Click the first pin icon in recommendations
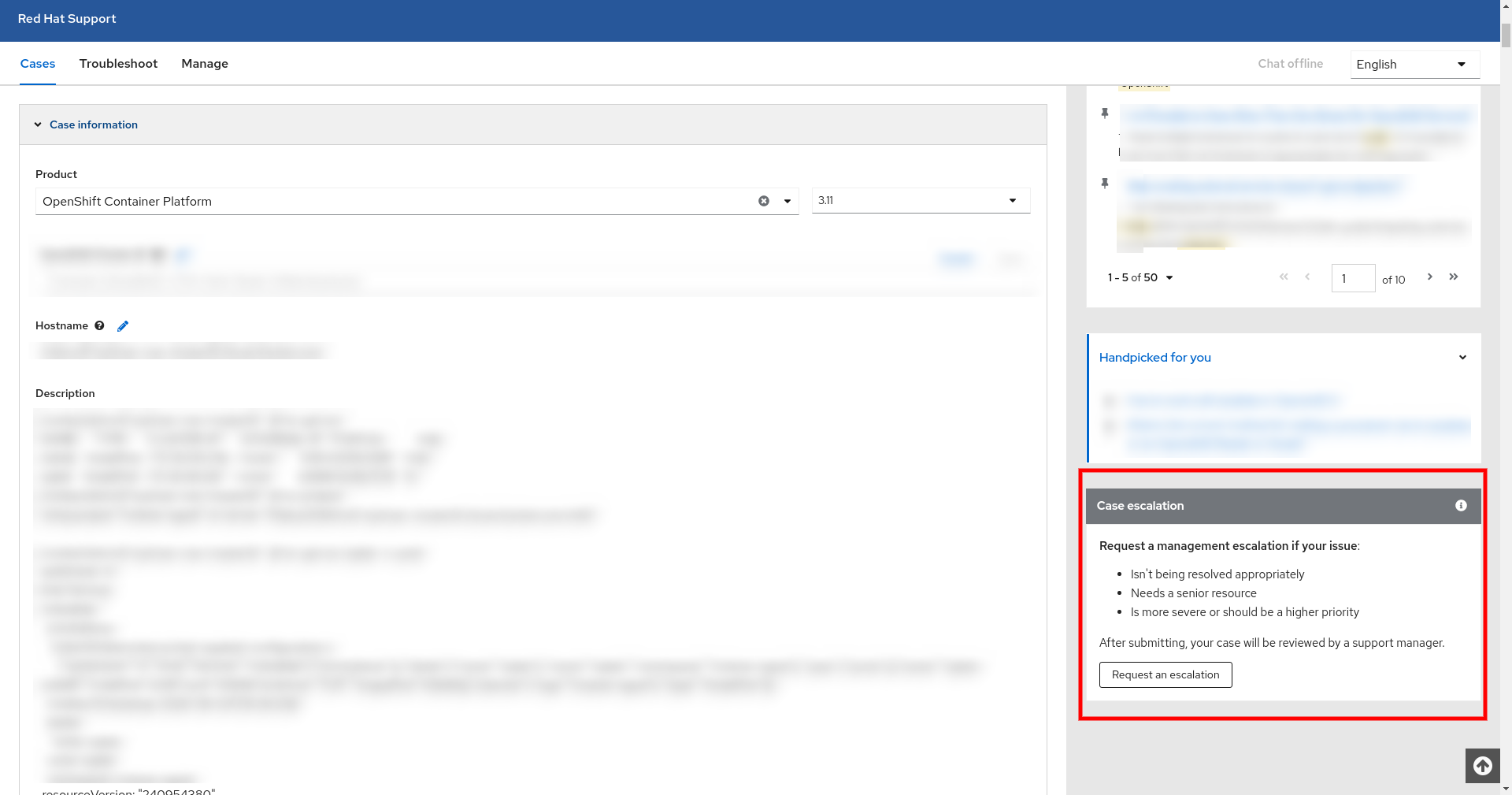The image size is (1512, 795). pos(1105,113)
